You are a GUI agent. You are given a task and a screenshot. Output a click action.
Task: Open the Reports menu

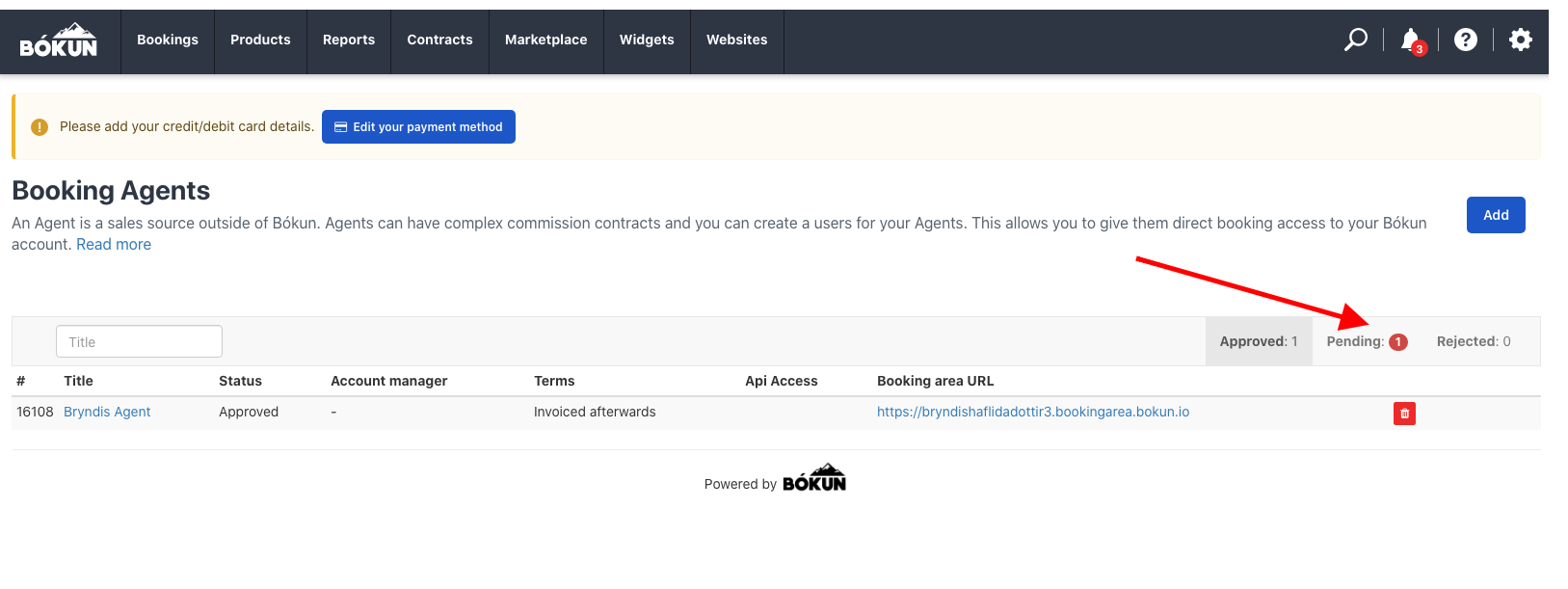(x=349, y=40)
